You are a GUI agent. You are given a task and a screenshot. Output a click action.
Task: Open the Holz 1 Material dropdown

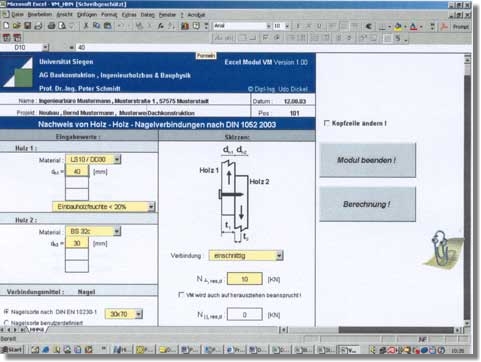coord(117,159)
